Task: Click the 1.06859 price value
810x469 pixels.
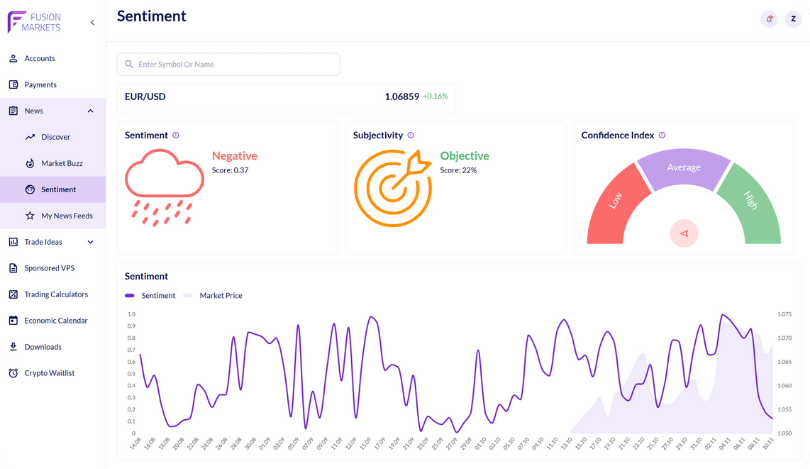Action: (x=402, y=97)
